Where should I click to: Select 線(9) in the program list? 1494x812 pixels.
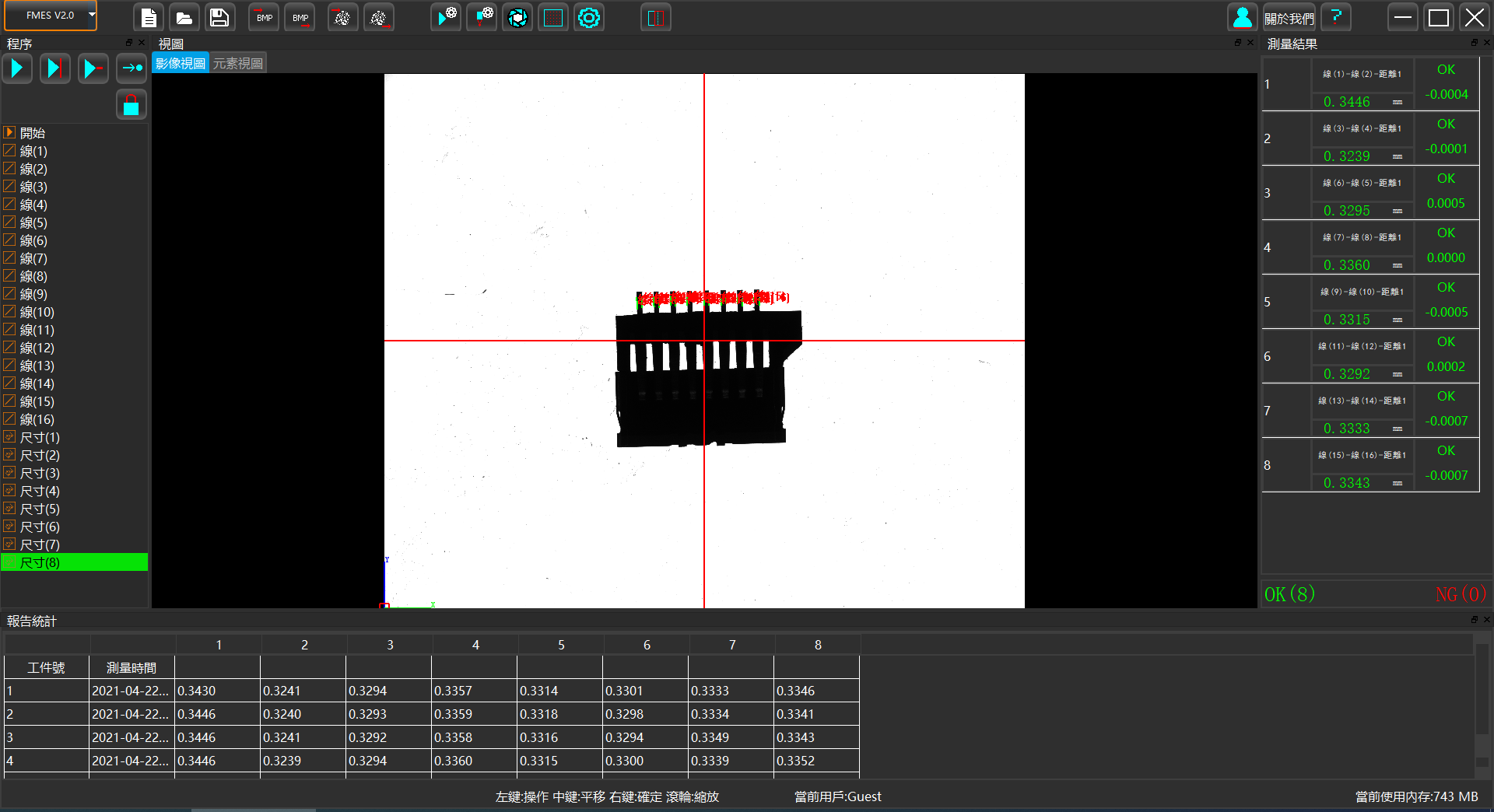click(x=33, y=294)
